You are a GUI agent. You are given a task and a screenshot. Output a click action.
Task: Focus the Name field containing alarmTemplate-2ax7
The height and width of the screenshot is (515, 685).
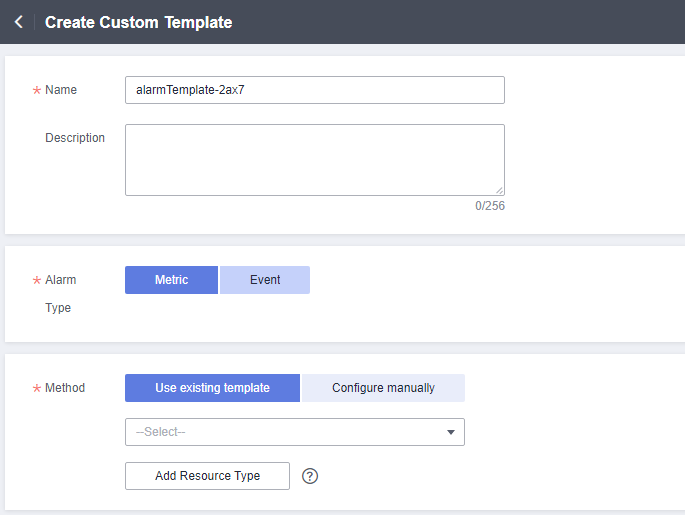tap(315, 90)
